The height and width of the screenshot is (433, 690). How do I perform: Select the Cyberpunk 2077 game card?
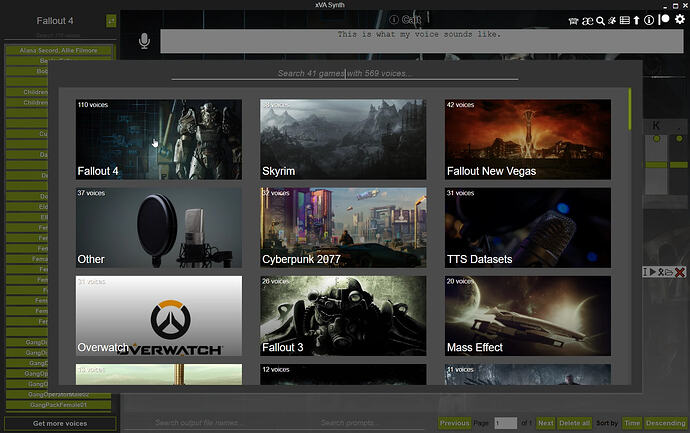tap(343, 228)
